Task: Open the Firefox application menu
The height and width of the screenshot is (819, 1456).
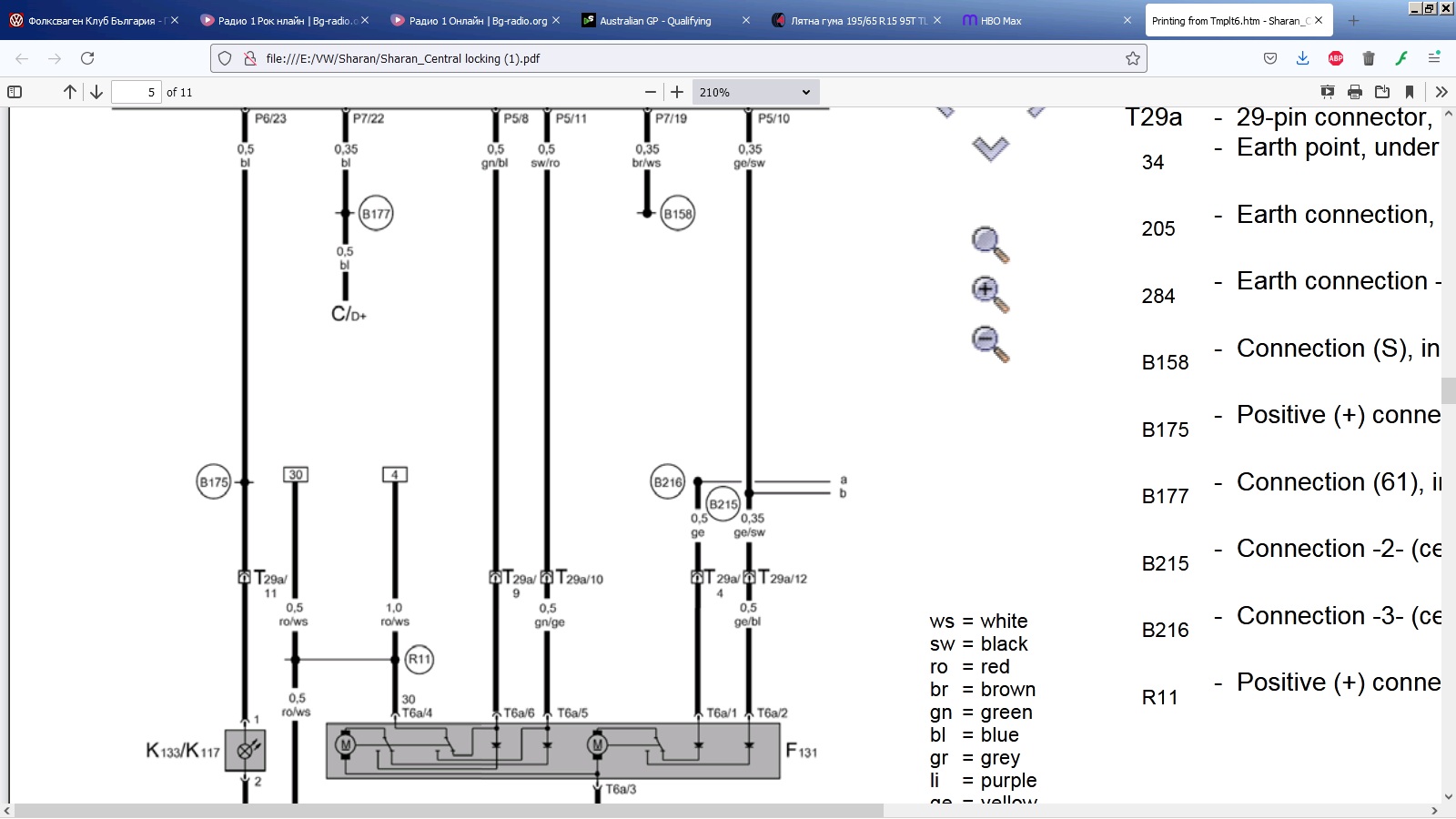Action: tap(1434, 58)
